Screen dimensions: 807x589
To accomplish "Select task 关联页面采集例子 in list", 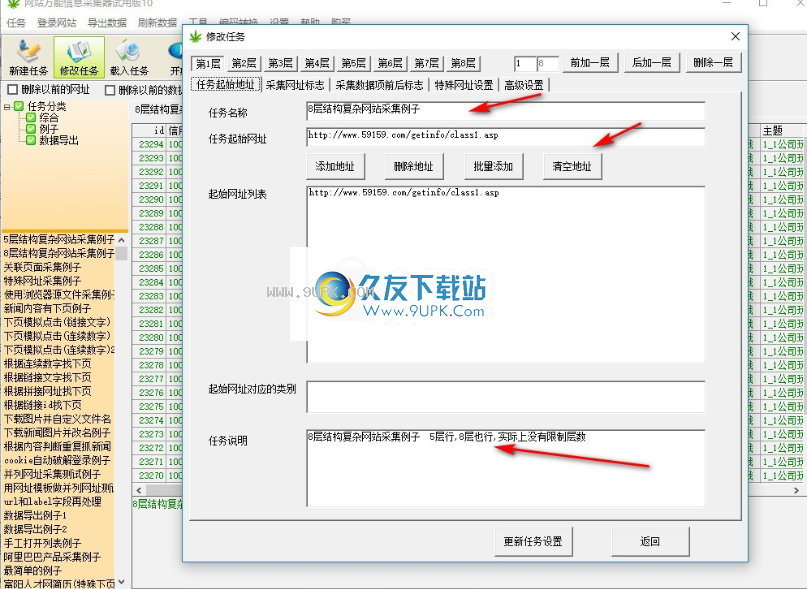I will point(42,267).
